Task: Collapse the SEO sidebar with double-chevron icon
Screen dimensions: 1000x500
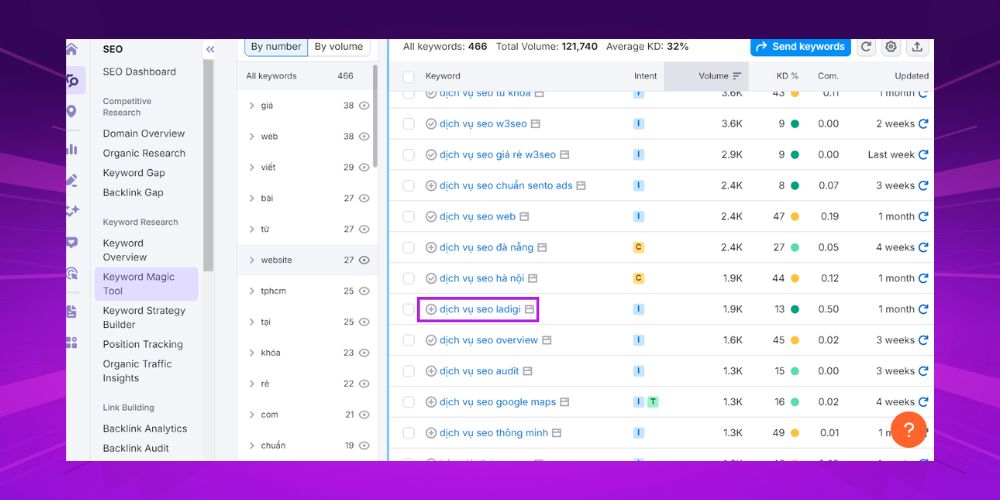Action: point(210,49)
